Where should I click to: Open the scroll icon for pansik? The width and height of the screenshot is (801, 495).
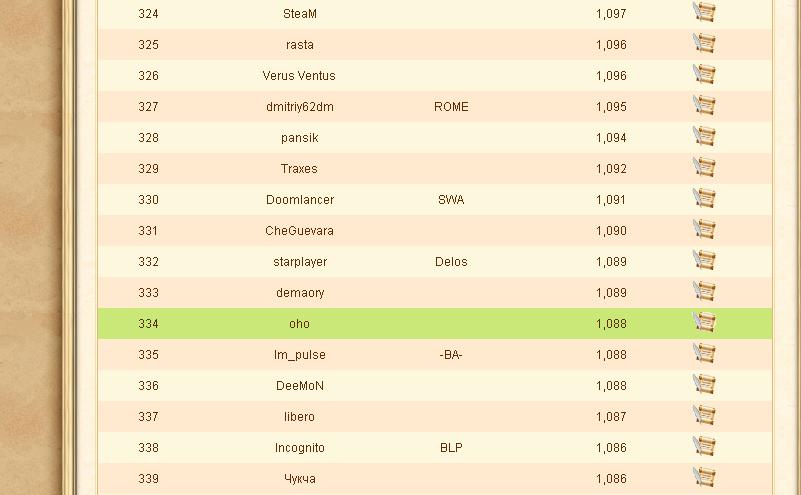704,136
